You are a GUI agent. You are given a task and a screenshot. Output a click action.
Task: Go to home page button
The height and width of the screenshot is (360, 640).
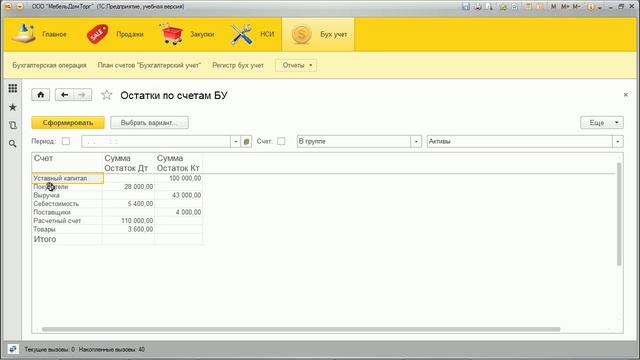point(41,95)
